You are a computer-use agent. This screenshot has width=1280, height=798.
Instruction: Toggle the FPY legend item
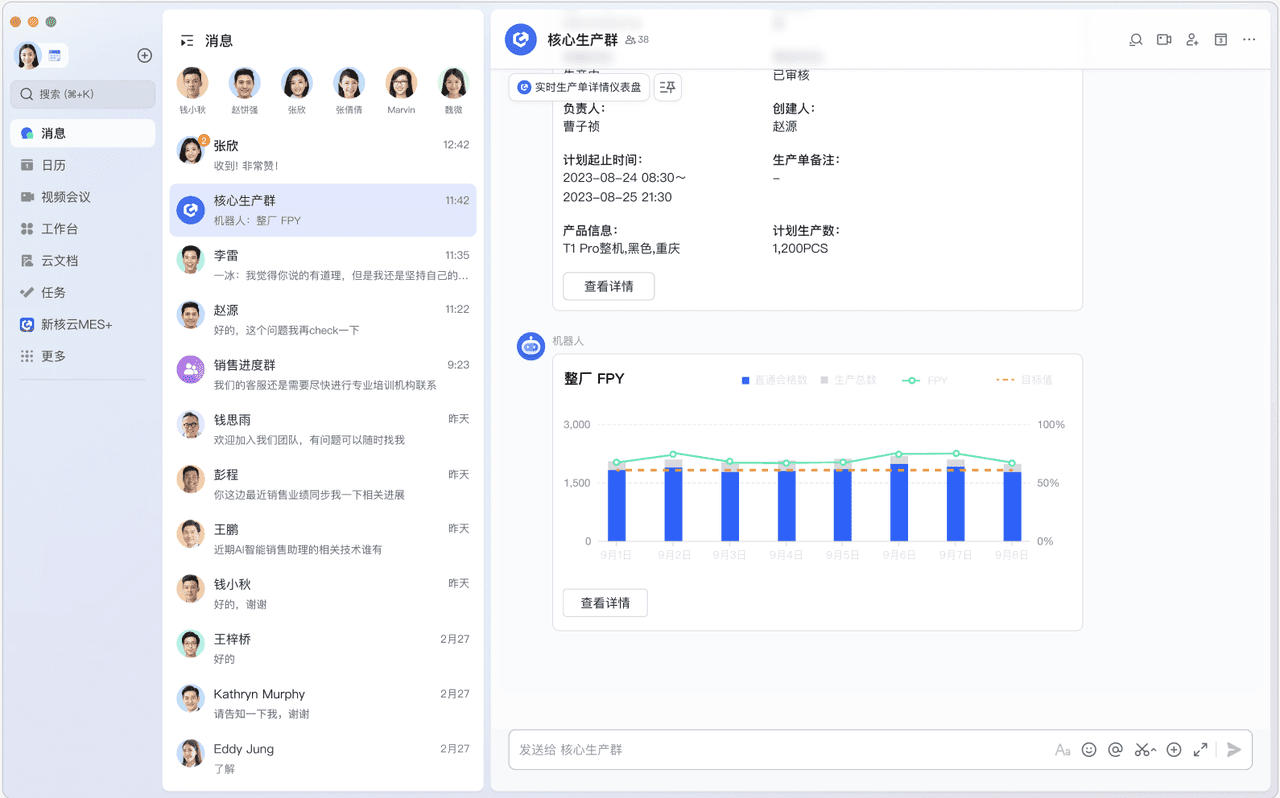[925, 380]
